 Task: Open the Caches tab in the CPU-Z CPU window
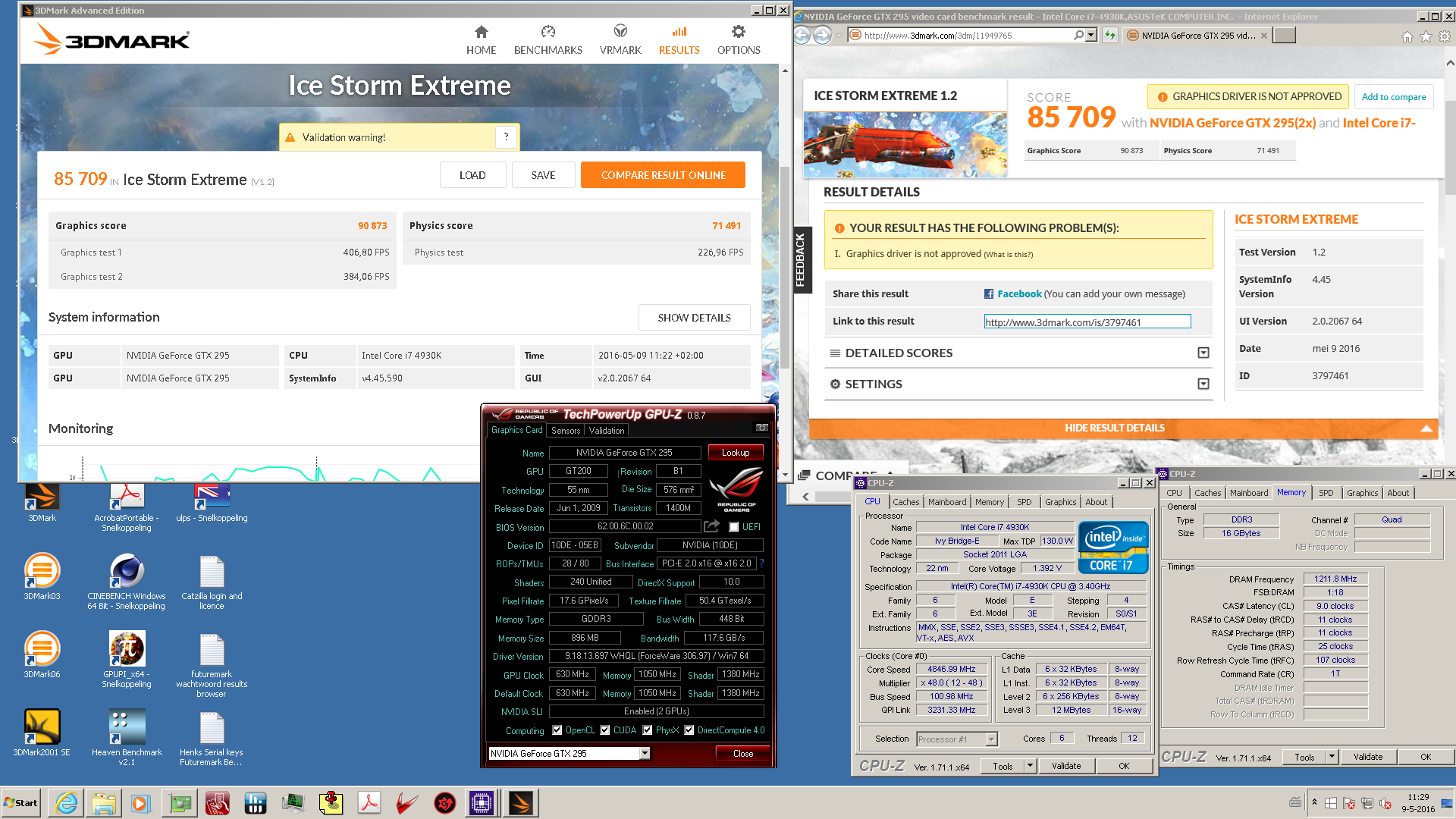pyautogui.click(x=905, y=502)
